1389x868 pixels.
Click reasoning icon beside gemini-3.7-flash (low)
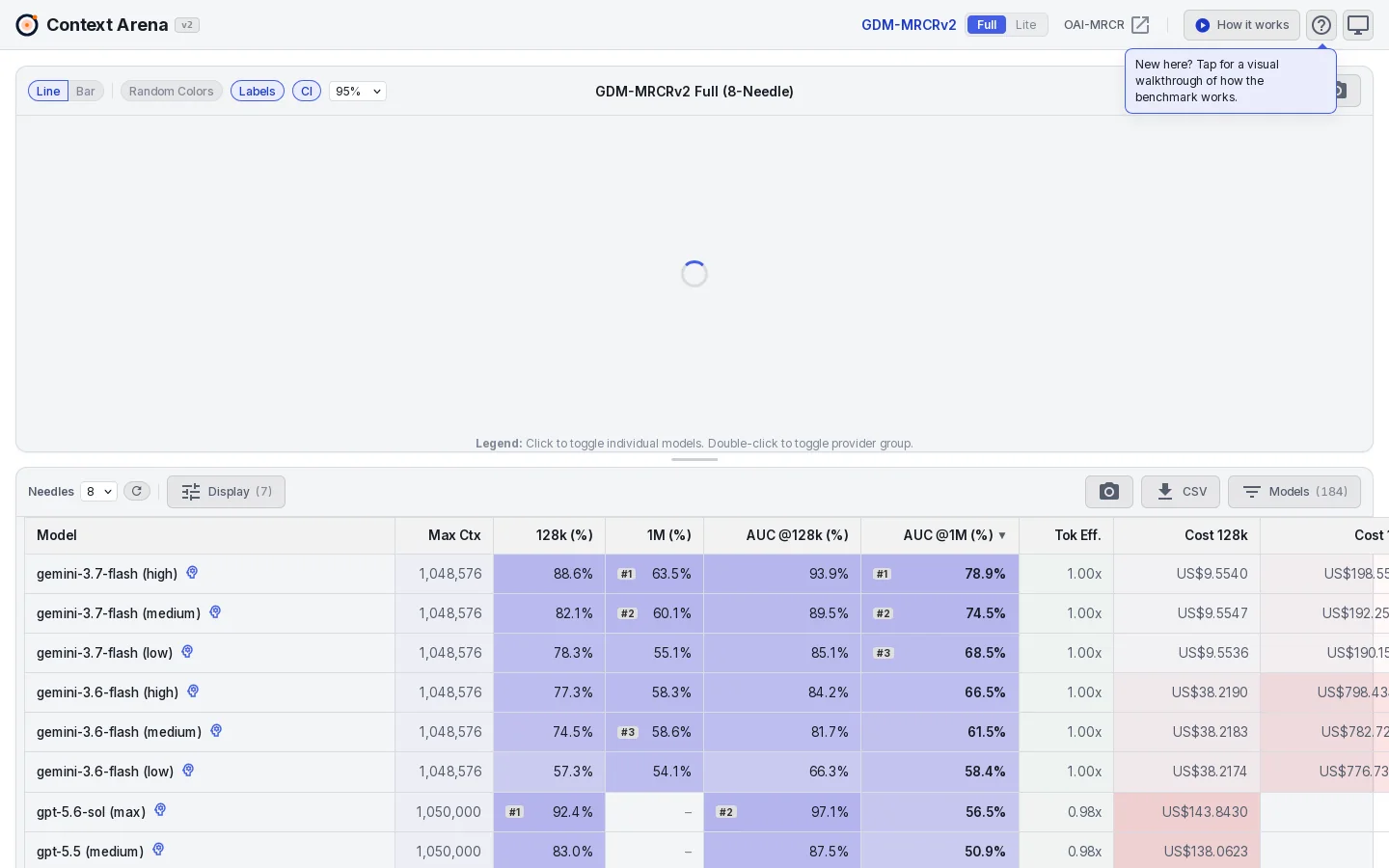187,652
